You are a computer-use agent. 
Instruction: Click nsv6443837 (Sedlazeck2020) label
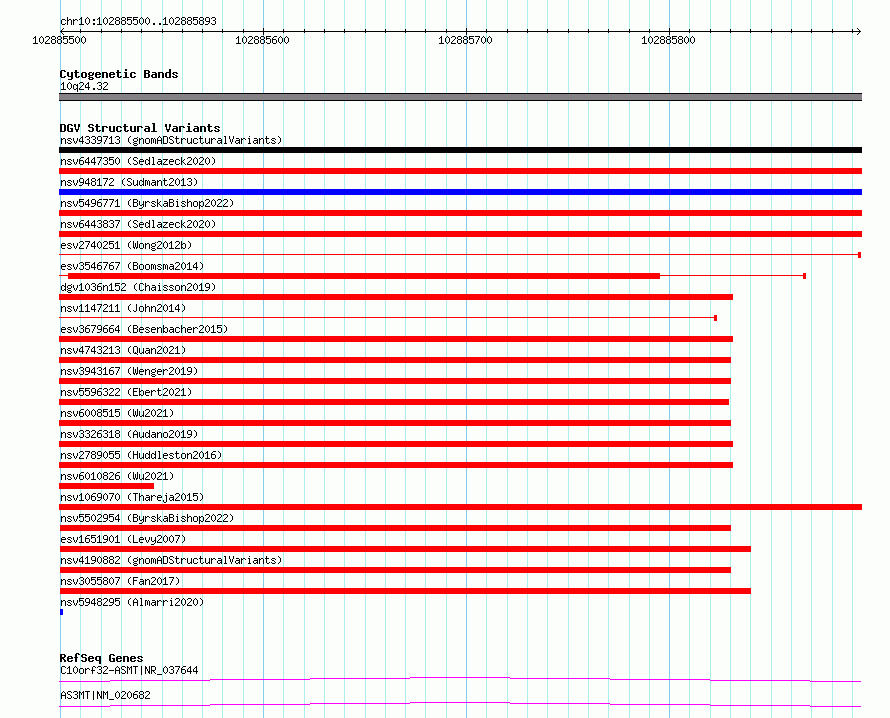(138, 224)
